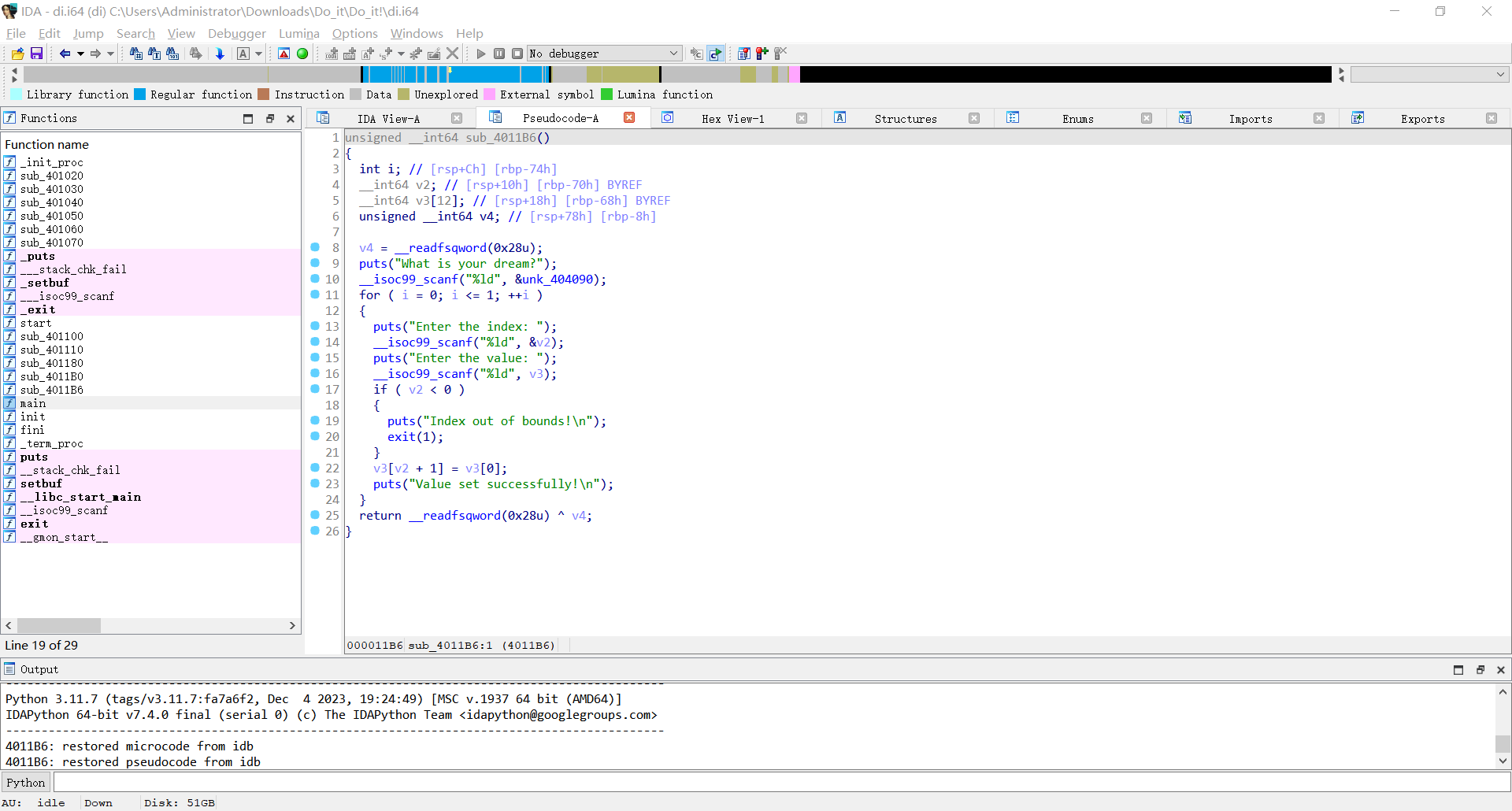
Task: Start the debugger with the play button
Action: click(481, 54)
